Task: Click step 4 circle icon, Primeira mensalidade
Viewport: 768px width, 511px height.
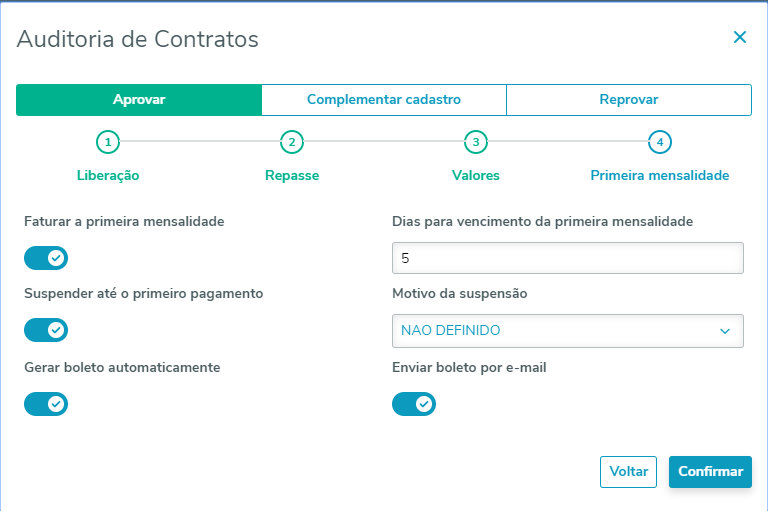Action: [x=659, y=142]
